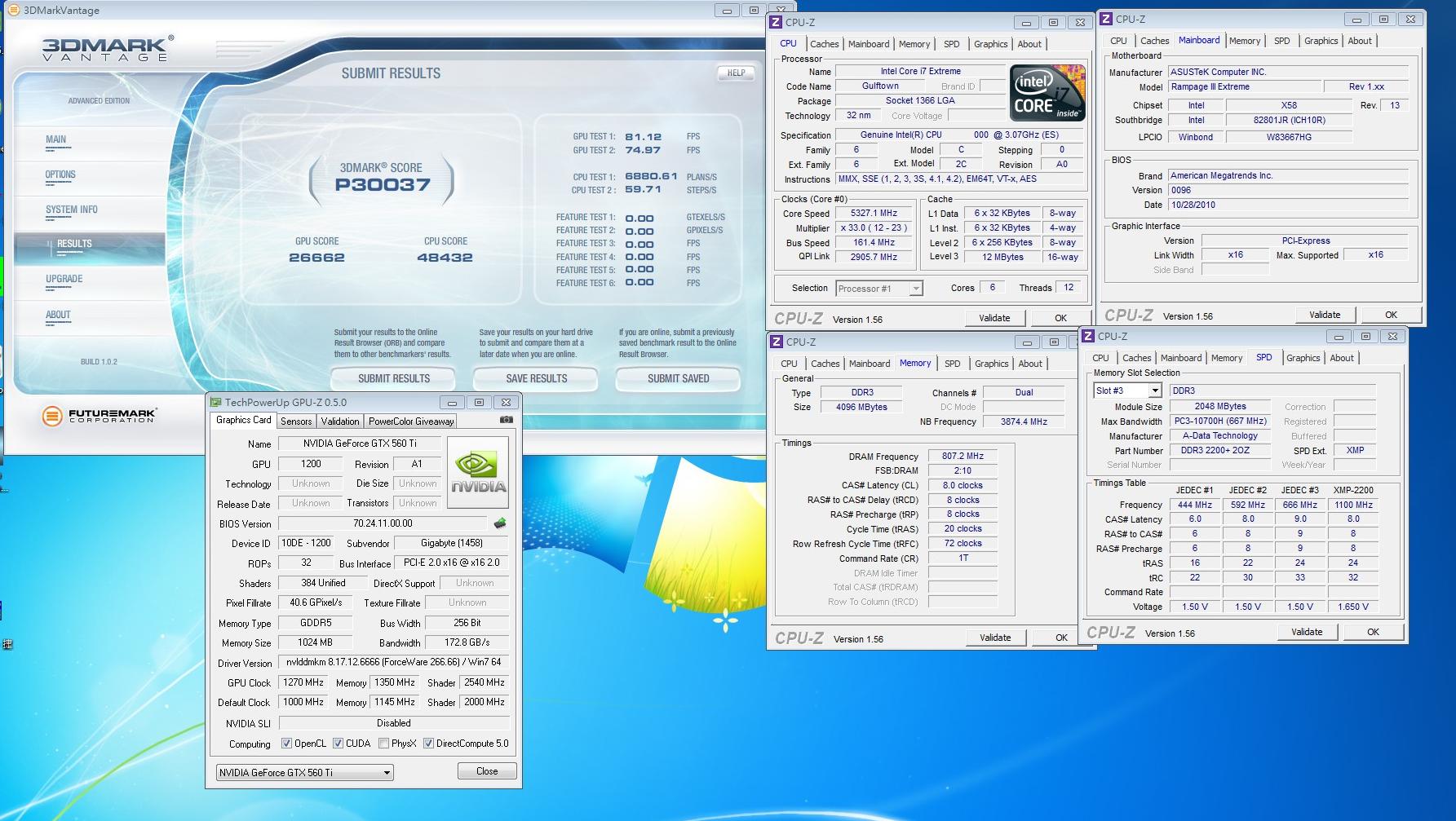This screenshot has height=821, width=1456.
Task: Click the Close button in GPU-Z
Action: pyautogui.click(x=487, y=771)
